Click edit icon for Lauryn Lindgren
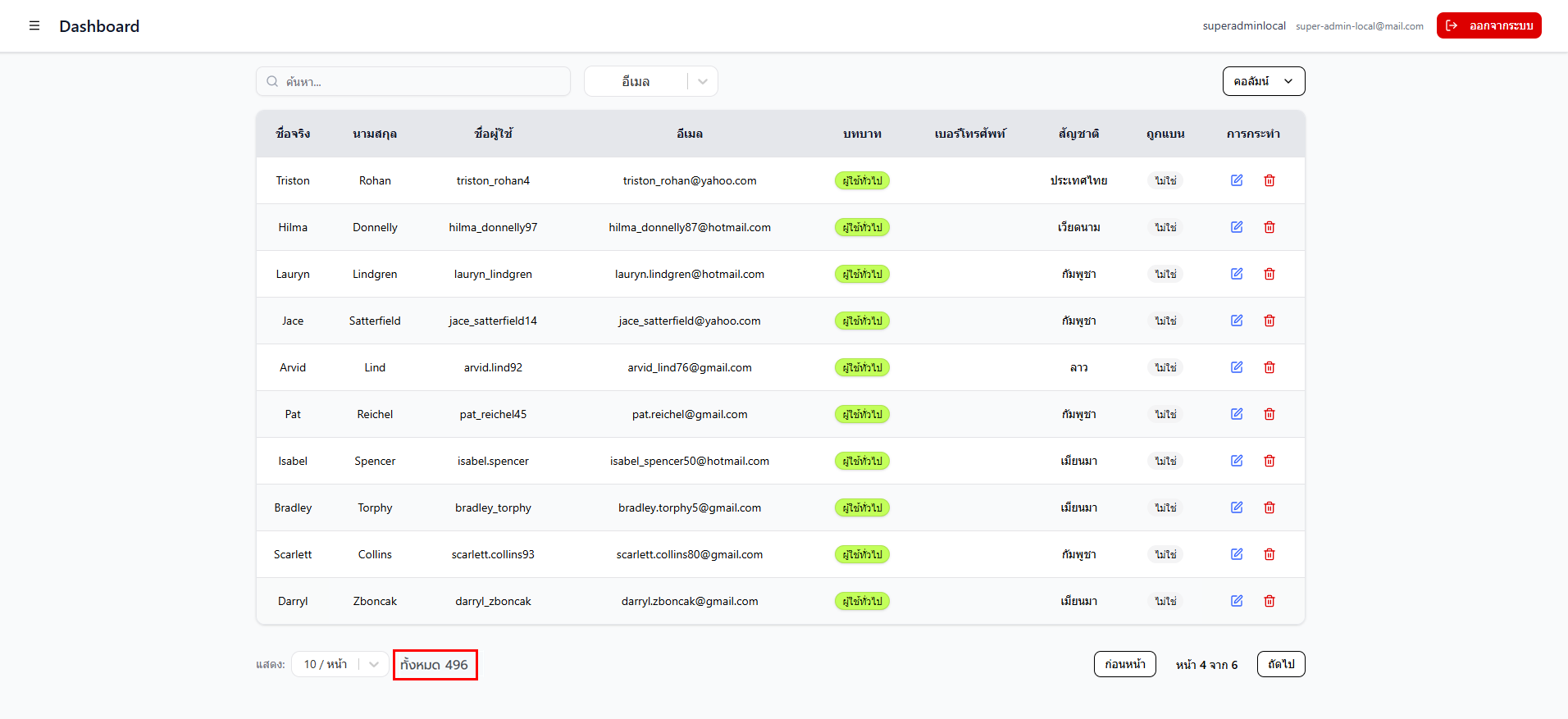 (x=1237, y=274)
